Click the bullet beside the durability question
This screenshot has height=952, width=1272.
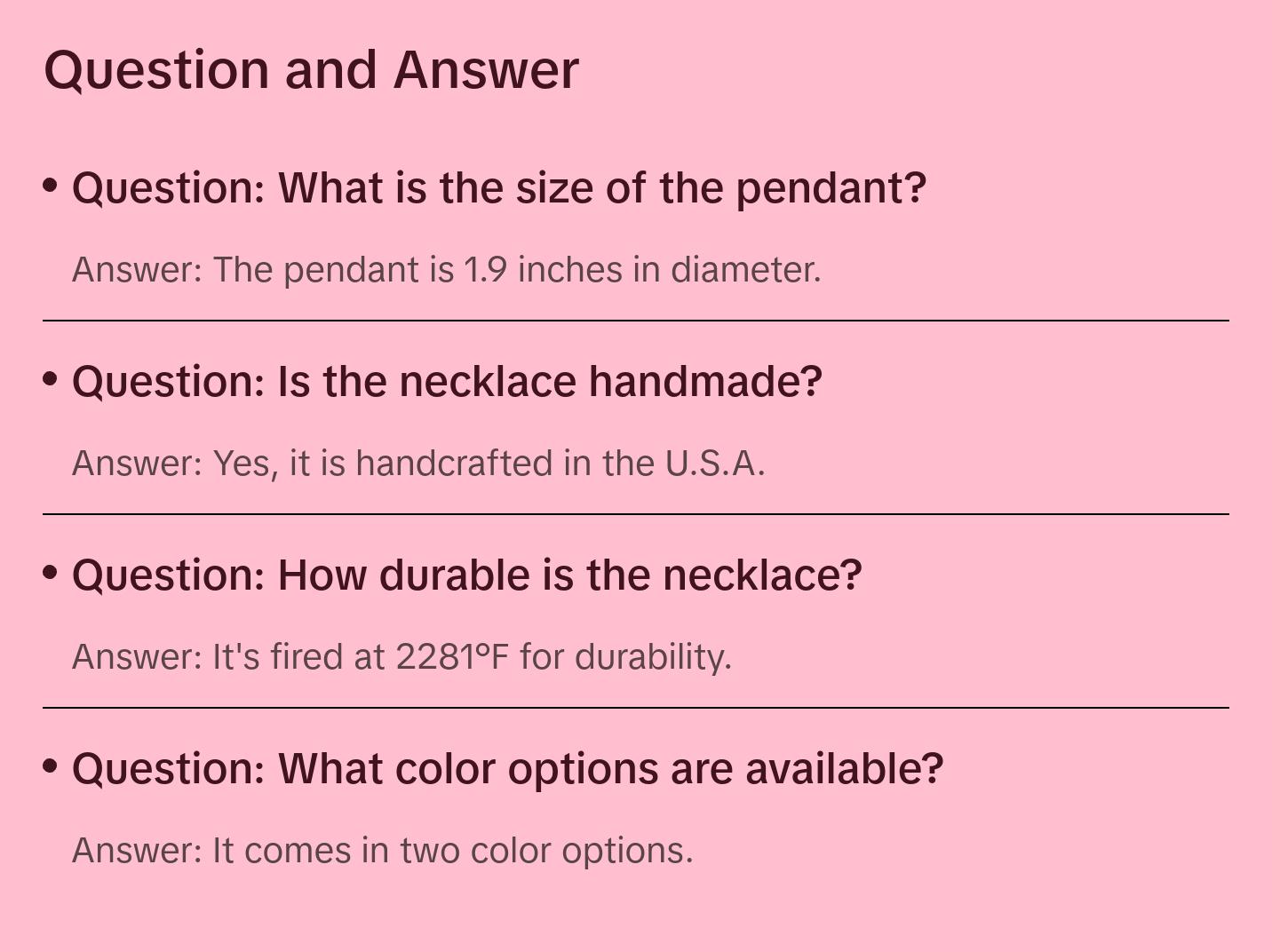(x=51, y=573)
